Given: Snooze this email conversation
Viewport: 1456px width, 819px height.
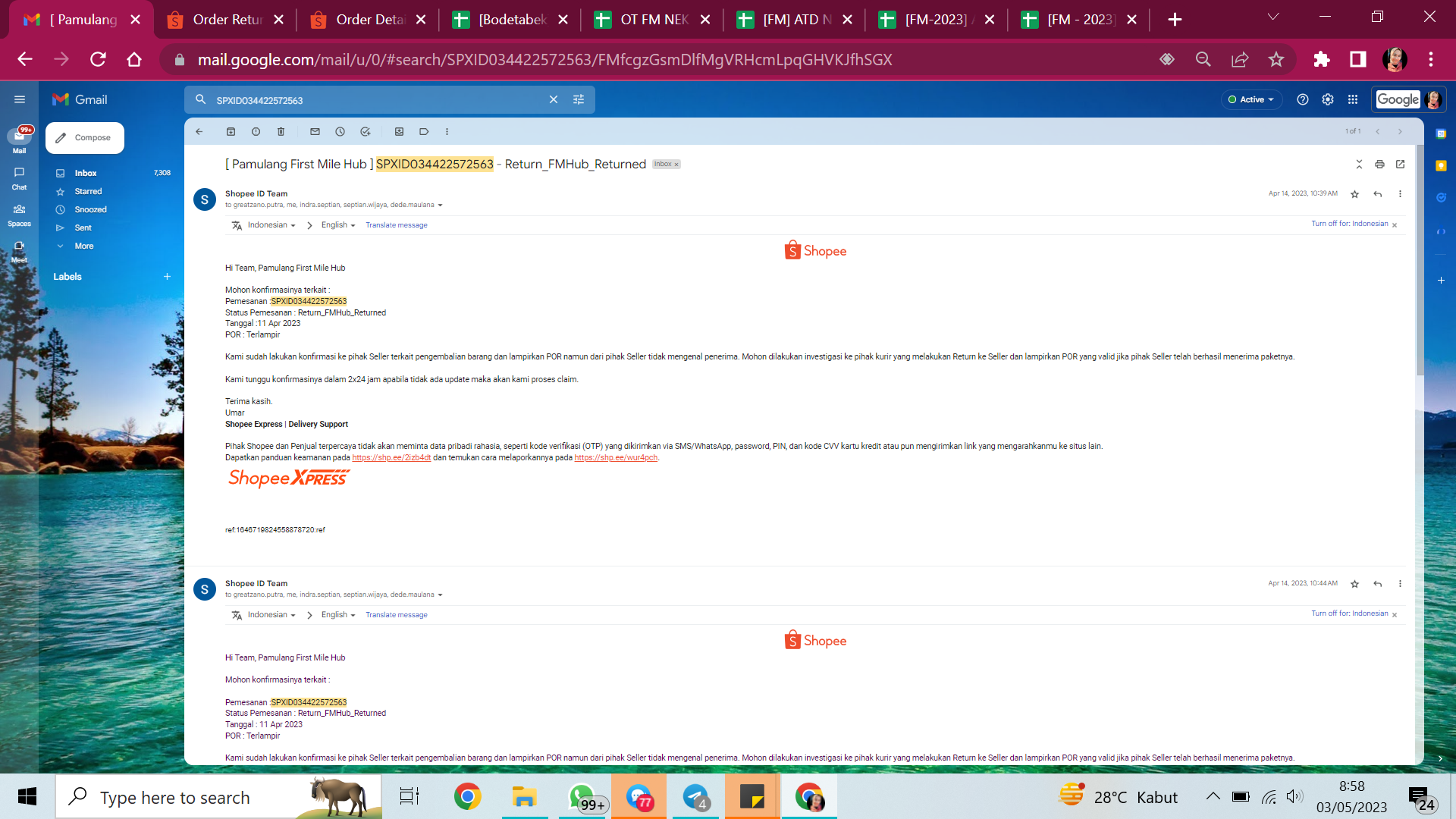Looking at the screenshot, I should point(340,132).
